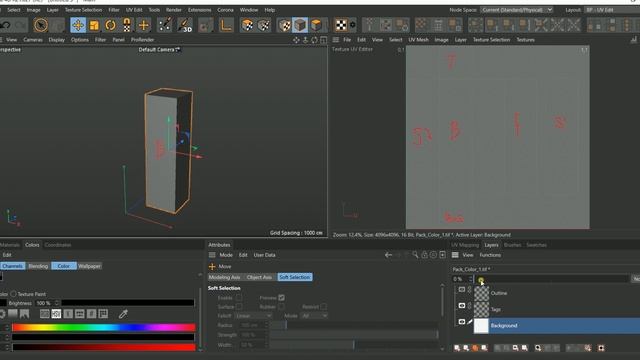Image resolution: width=640 pixels, height=360 pixels.
Task: Select the Modeling Axis button
Action: (x=224, y=277)
